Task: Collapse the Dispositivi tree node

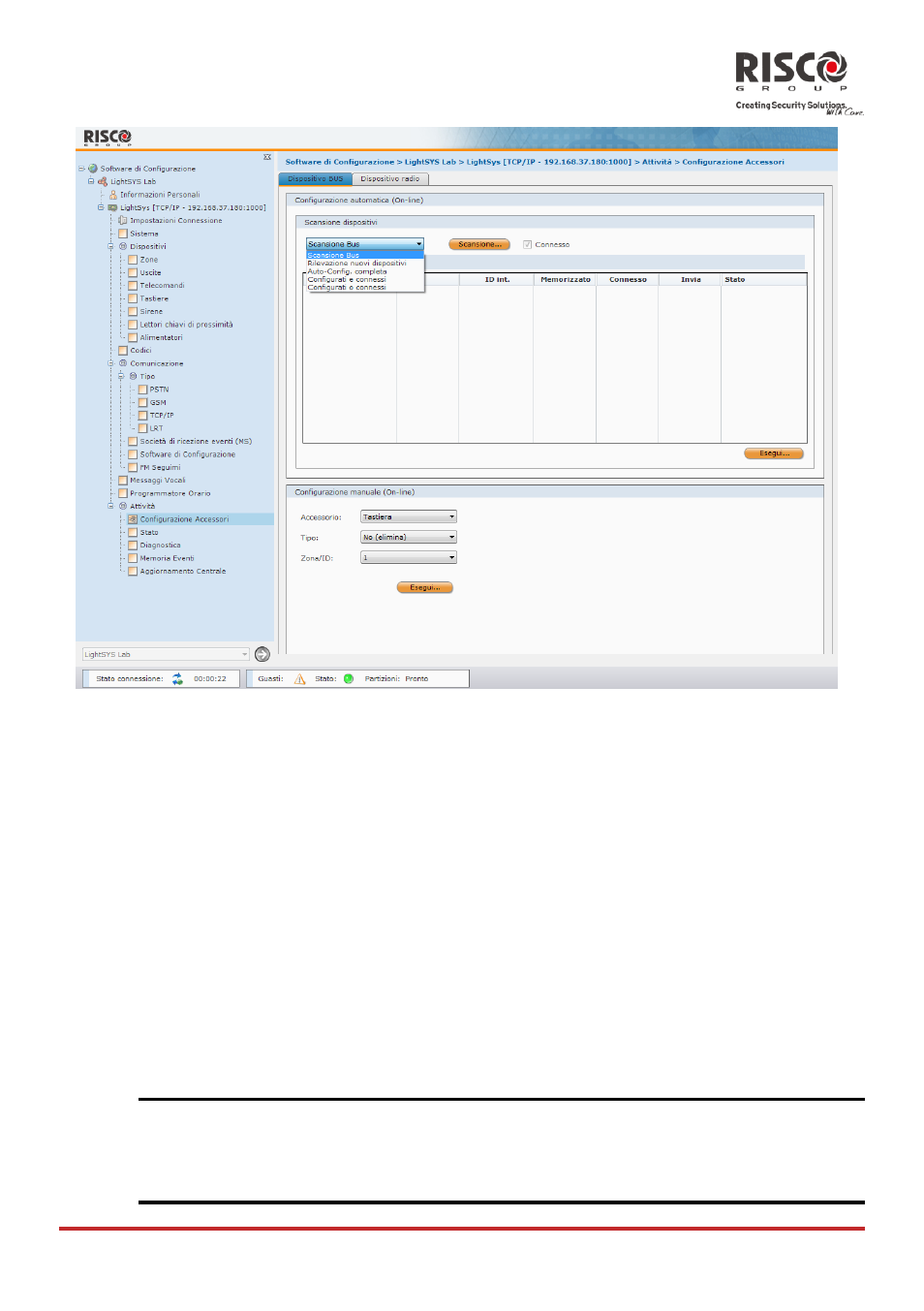Action: [x=110, y=246]
